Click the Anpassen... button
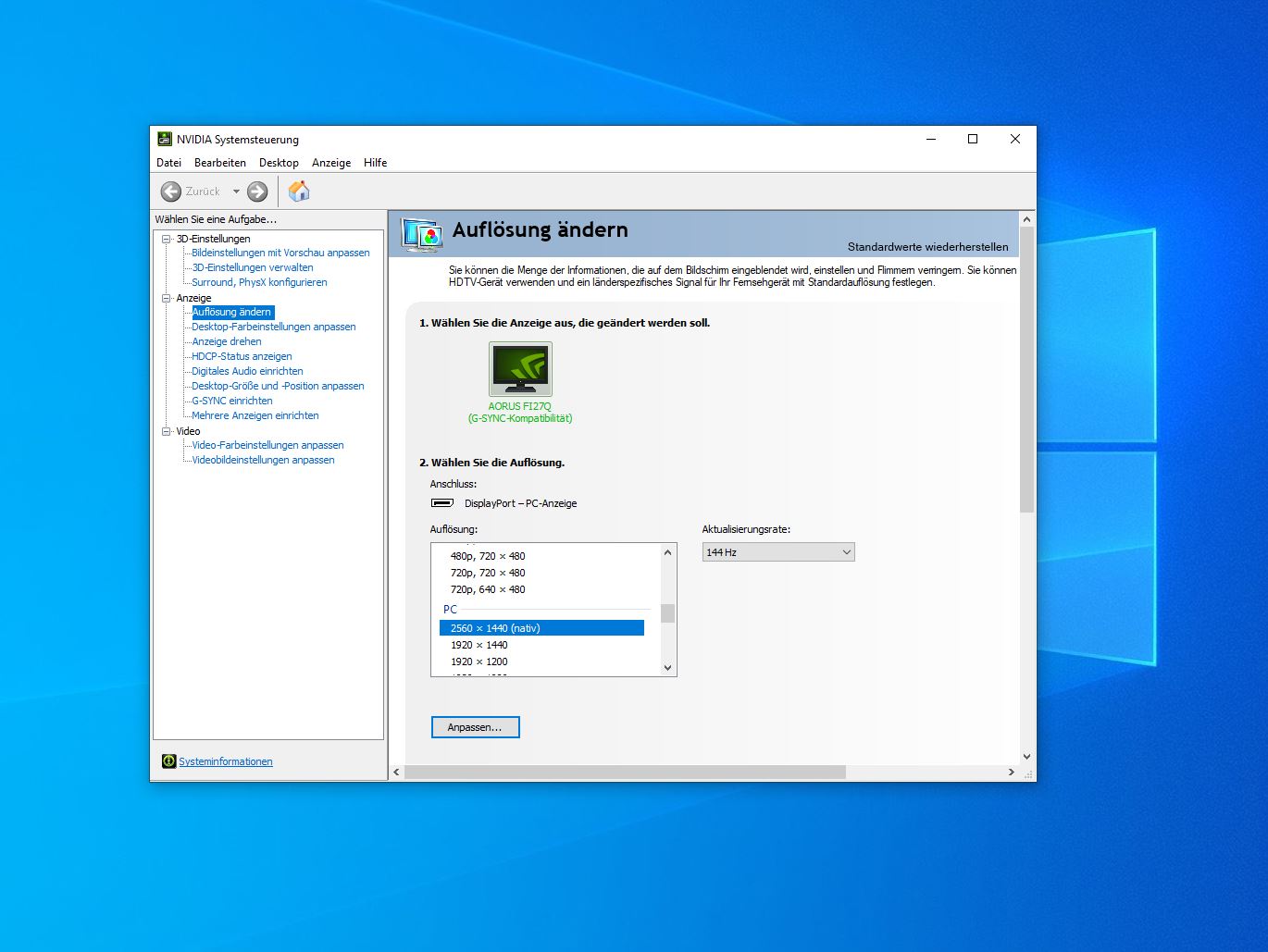The width and height of the screenshot is (1268, 952). click(x=475, y=727)
